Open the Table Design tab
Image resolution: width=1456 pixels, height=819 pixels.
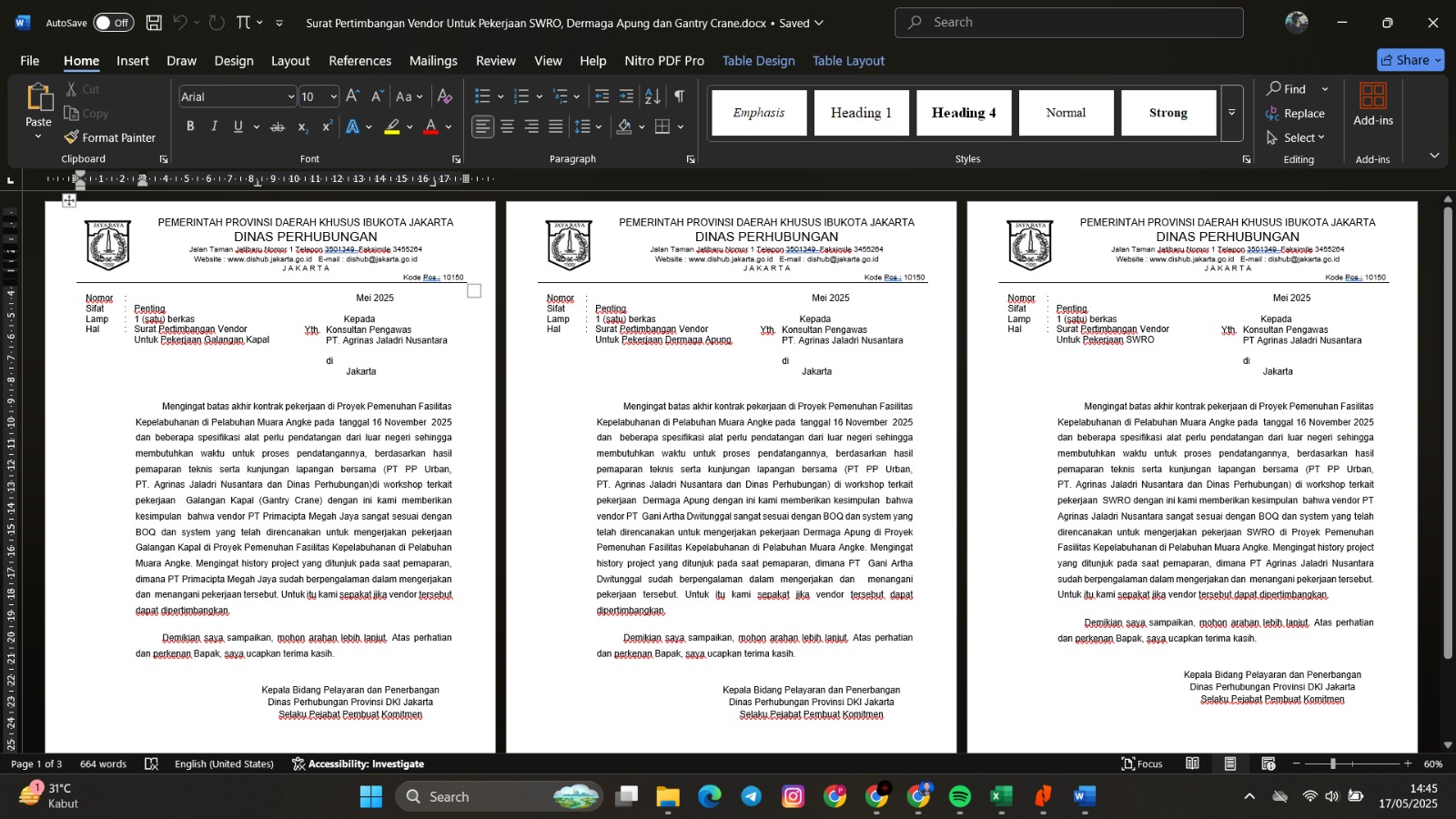tap(758, 61)
